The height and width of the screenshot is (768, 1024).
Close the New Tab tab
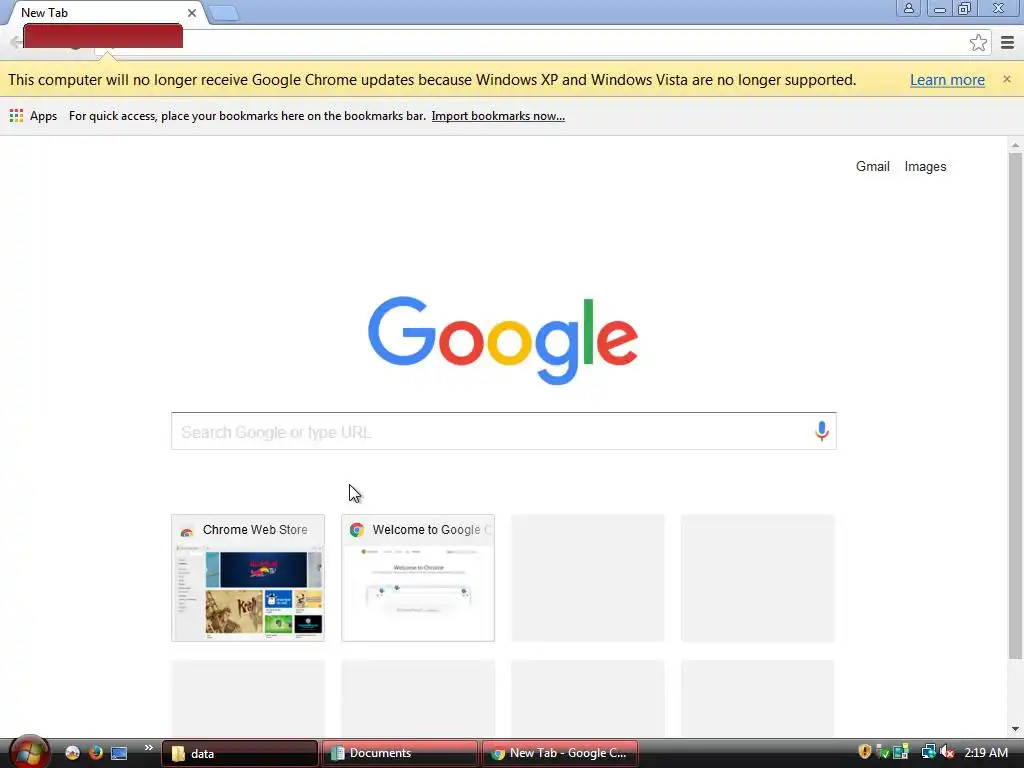coord(191,13)
